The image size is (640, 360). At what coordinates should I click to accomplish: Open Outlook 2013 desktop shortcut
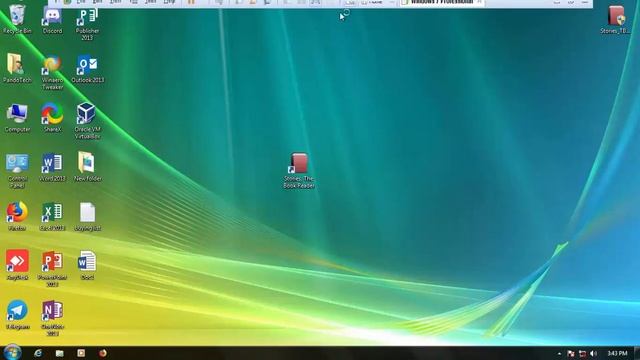click(x=87, y=69)
